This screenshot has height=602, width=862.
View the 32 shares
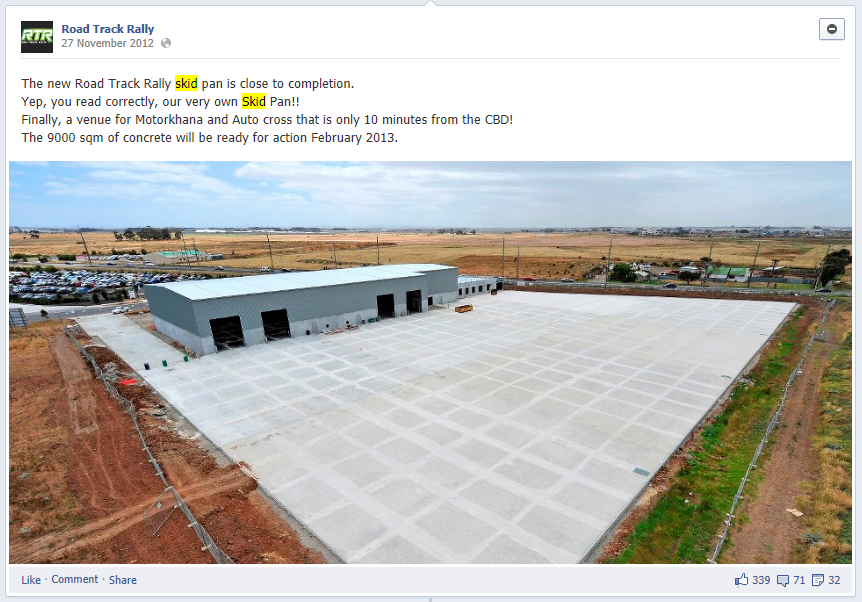[834, 580]
